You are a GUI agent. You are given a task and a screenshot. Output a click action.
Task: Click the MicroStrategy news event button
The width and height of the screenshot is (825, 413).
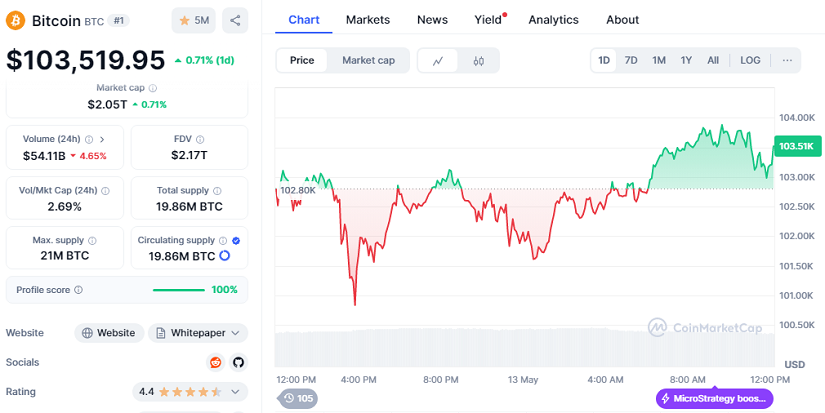(x=714, y=398)
